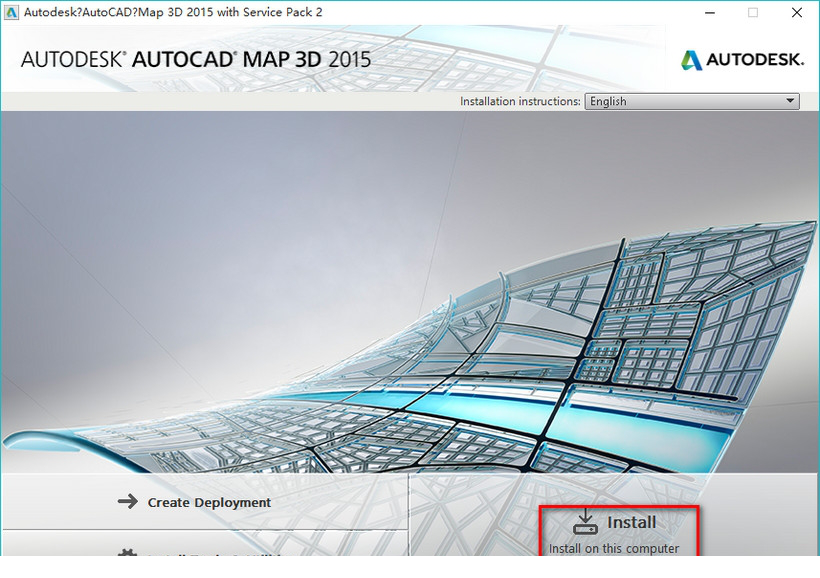Viewport: 820px width, 578px height.
Task: Click the Install download icon
Action: [585, 522]
